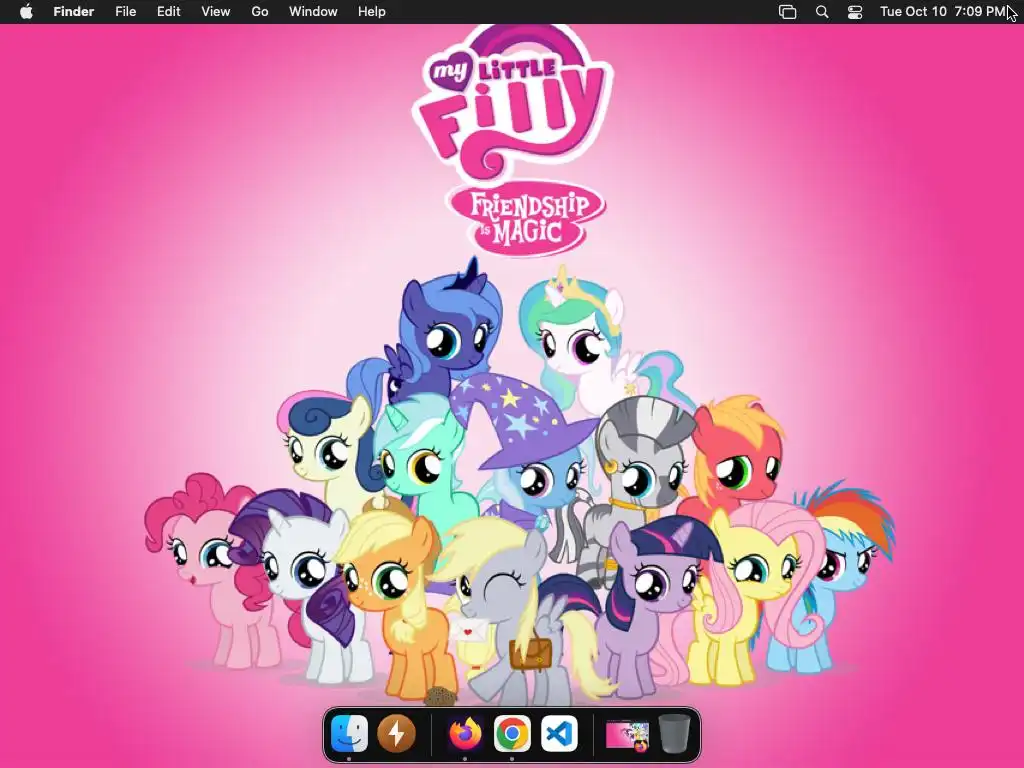Open the Finder application menu

coord(74,12)
